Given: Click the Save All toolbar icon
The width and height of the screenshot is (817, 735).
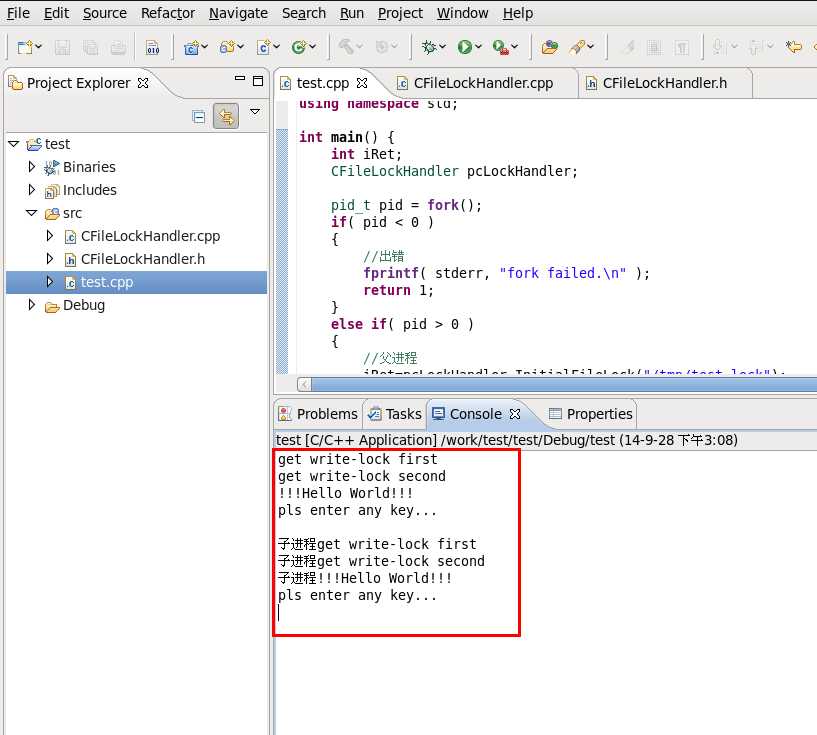Looking at the screenshot, I should (91, 48).
